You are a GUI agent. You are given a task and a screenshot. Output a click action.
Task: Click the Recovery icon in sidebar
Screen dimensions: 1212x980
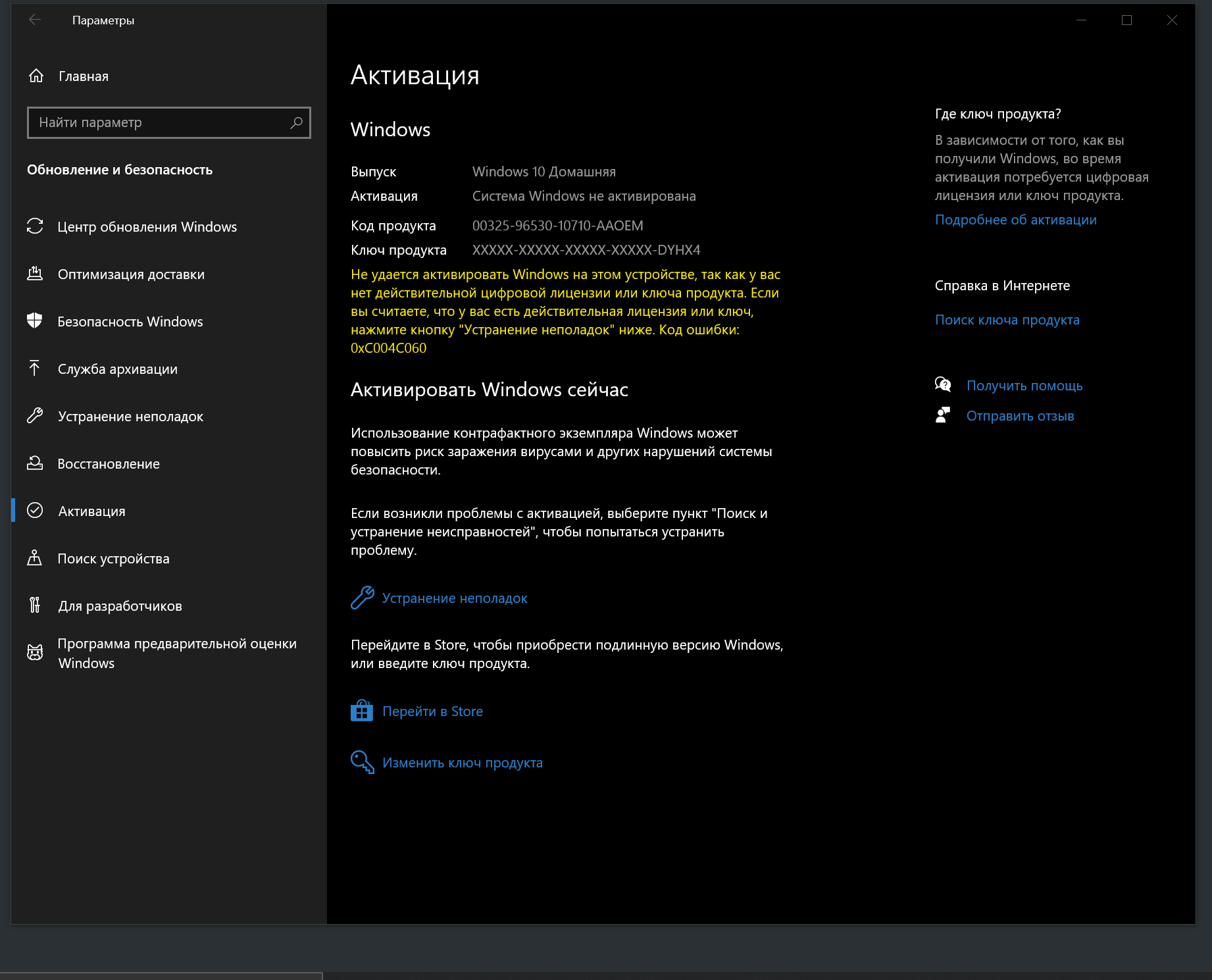35,463
